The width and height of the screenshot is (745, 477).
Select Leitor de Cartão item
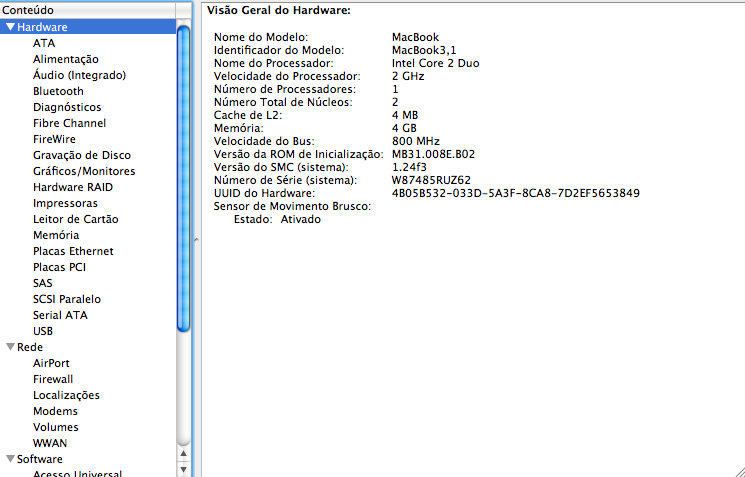(76, 219)
